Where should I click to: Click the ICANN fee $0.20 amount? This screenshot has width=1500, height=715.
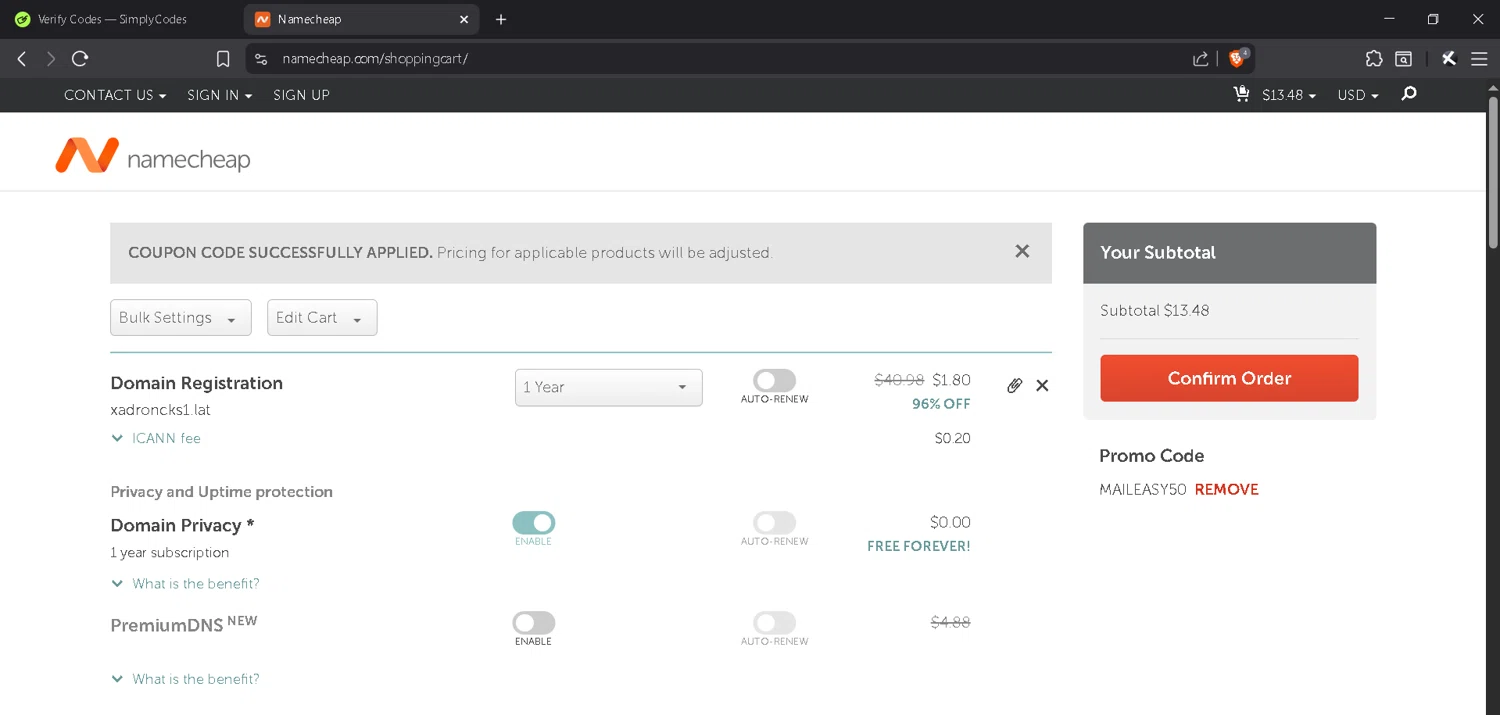952,438
